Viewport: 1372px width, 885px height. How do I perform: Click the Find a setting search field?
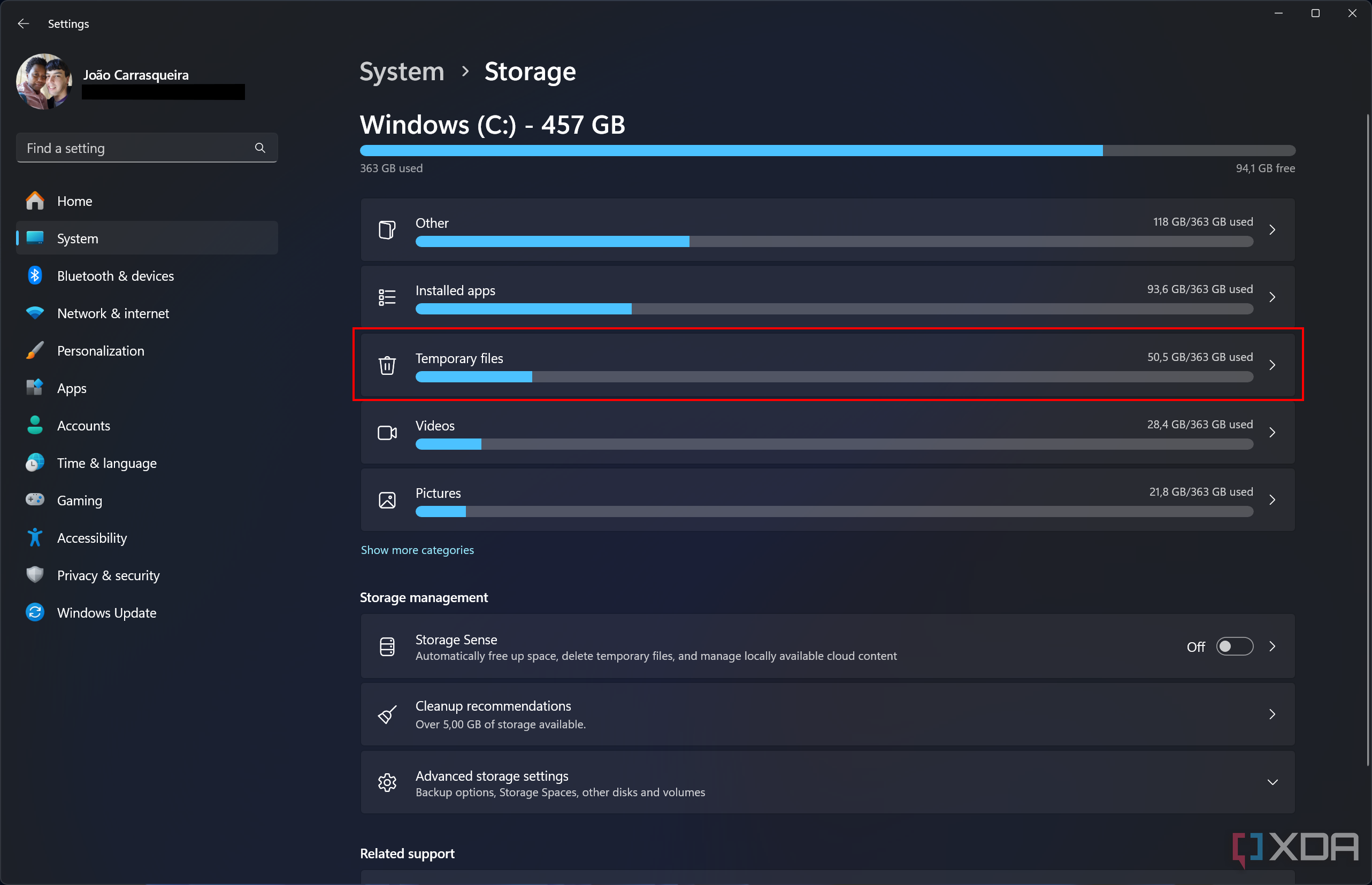point(147,148)
